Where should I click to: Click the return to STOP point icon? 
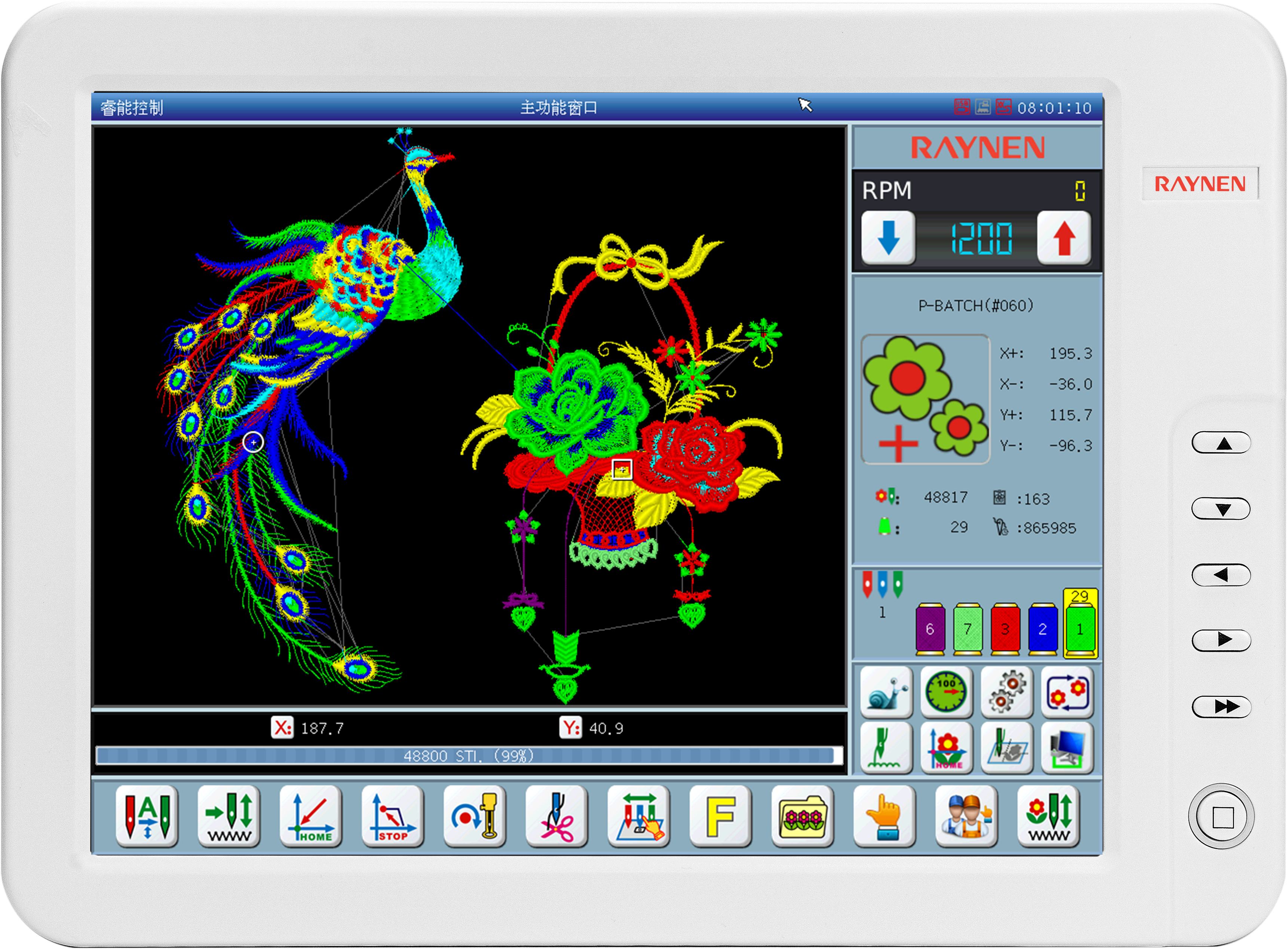pos(393,816)
